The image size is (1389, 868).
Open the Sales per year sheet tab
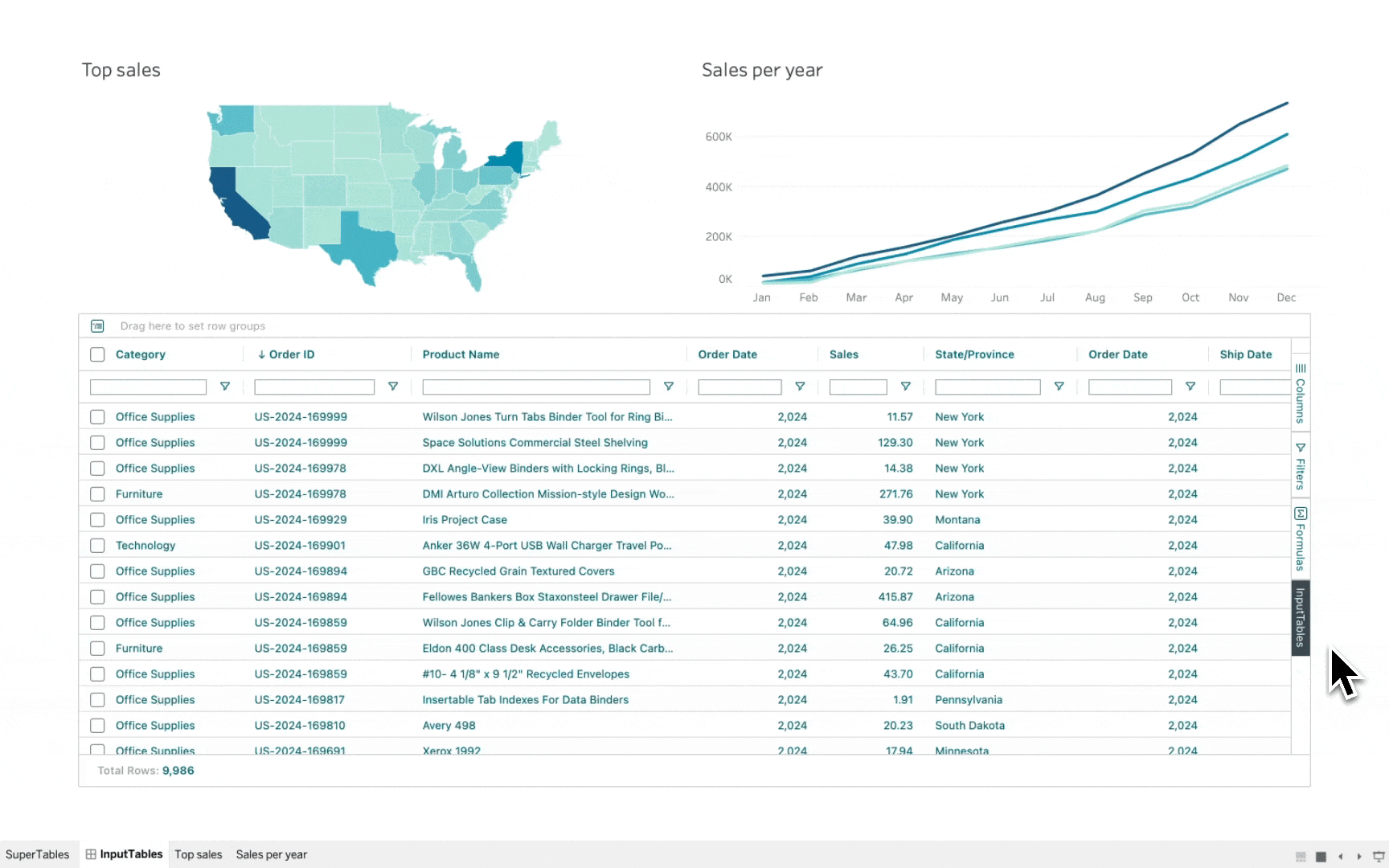tap(271, 854)
